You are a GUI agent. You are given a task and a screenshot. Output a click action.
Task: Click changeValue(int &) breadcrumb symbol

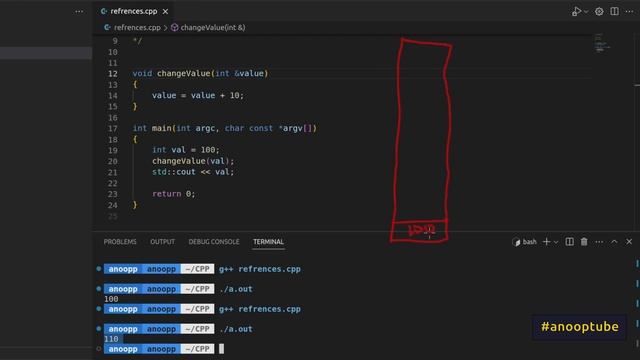click(x=213, y=28)
